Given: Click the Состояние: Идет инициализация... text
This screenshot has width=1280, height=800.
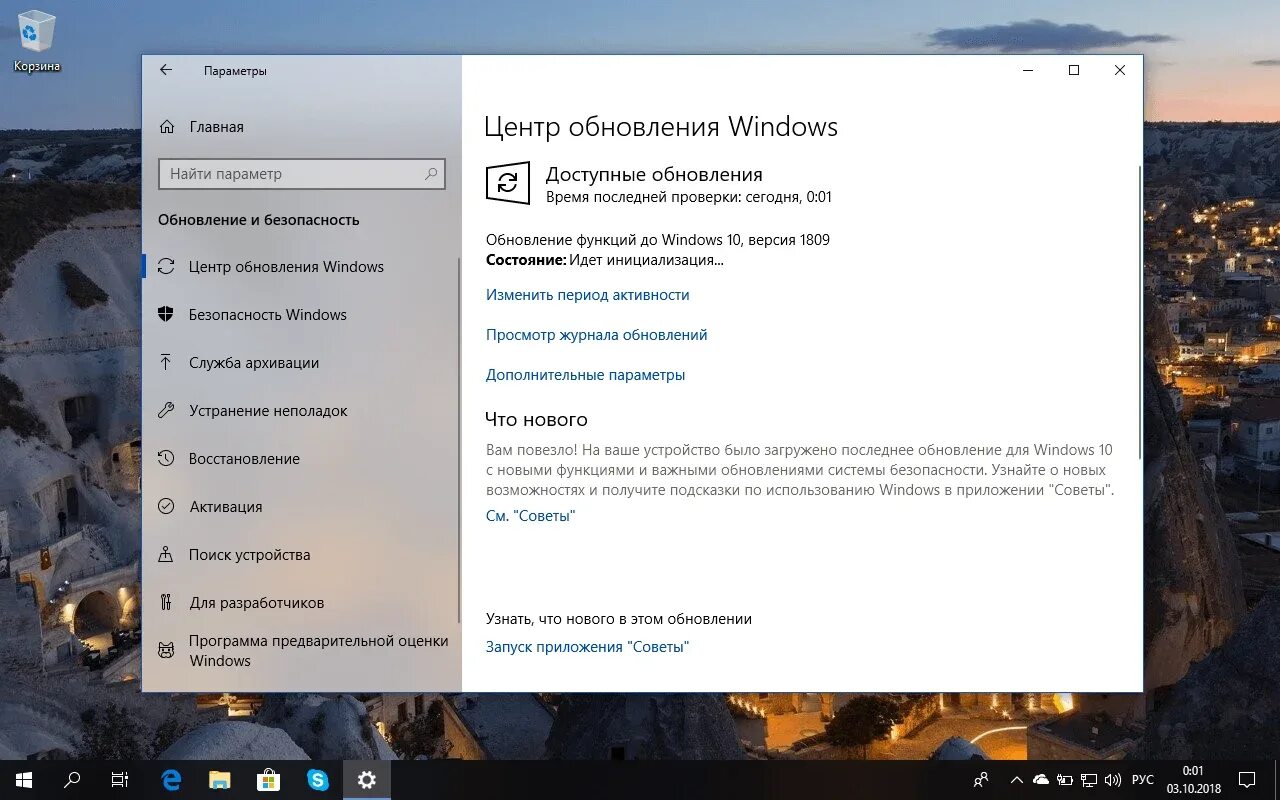Looking at the screenshot, I should coord(605,260).
